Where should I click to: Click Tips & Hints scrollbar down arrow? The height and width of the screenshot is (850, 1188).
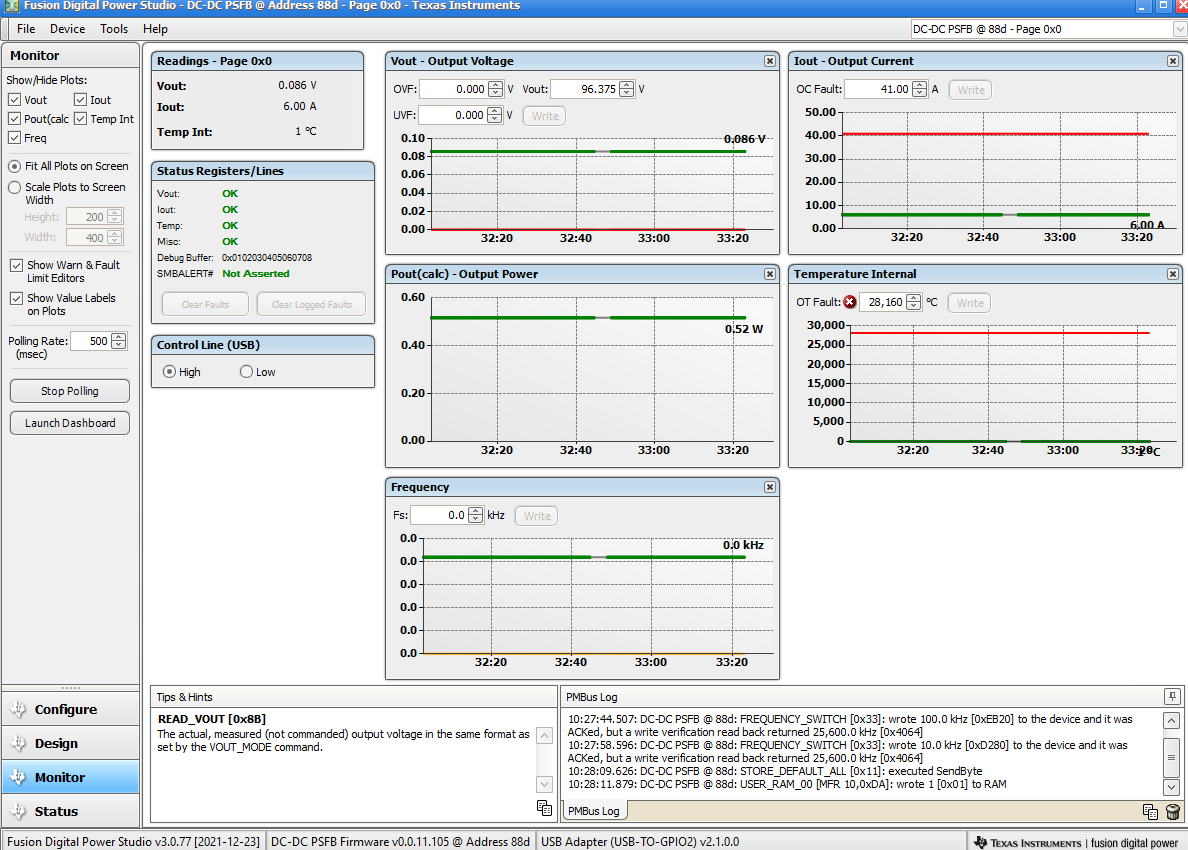click(x=544, y=783)
